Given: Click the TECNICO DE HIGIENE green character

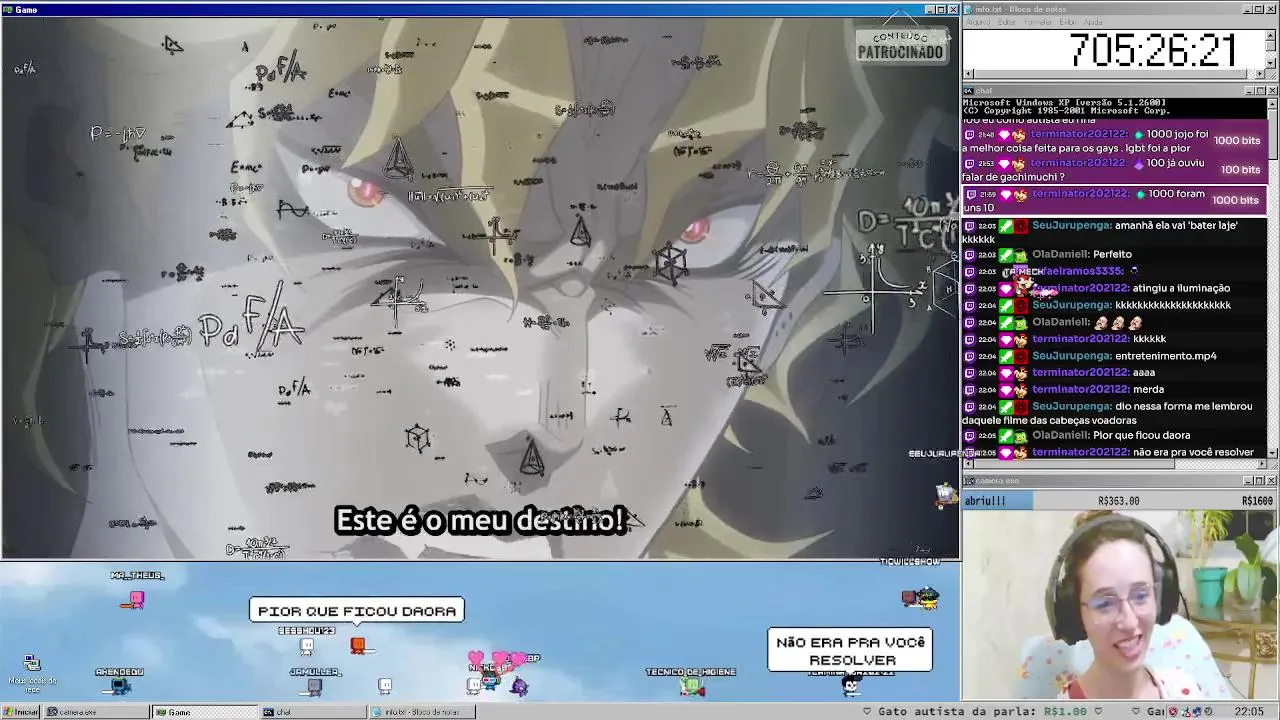Looking at the screenshot, I should click(691, 686).
